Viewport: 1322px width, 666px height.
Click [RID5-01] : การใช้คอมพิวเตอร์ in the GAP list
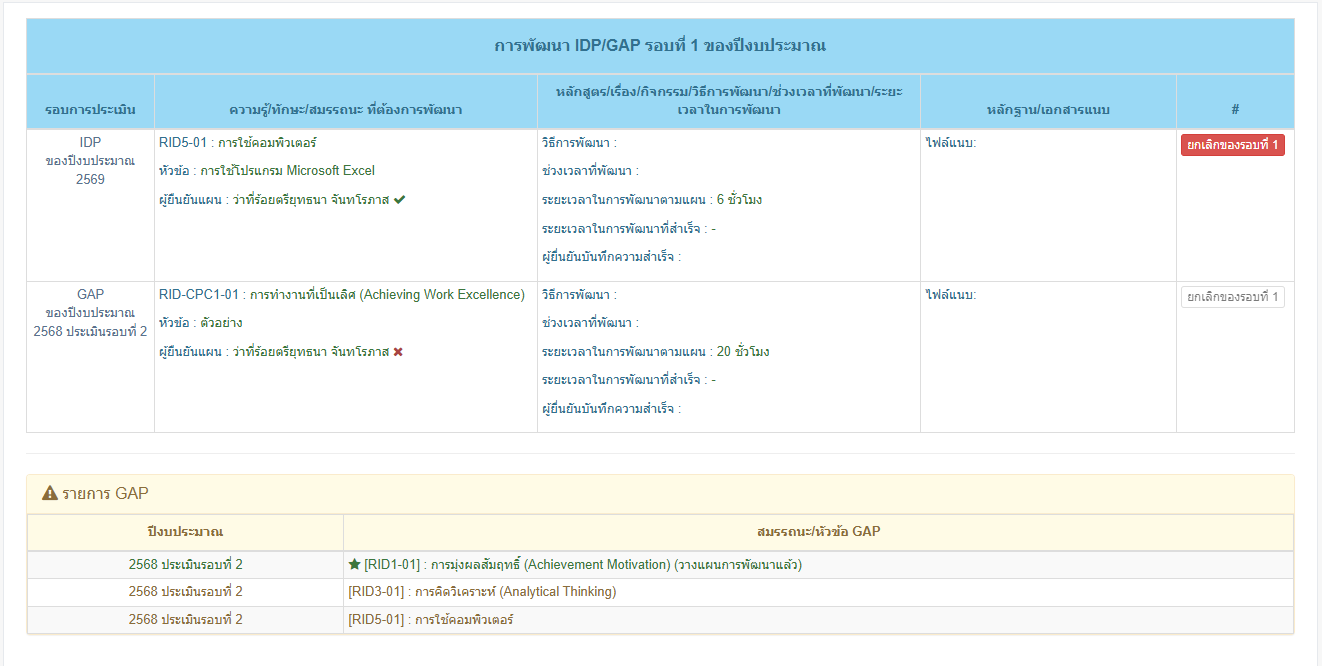click(430, 620)
